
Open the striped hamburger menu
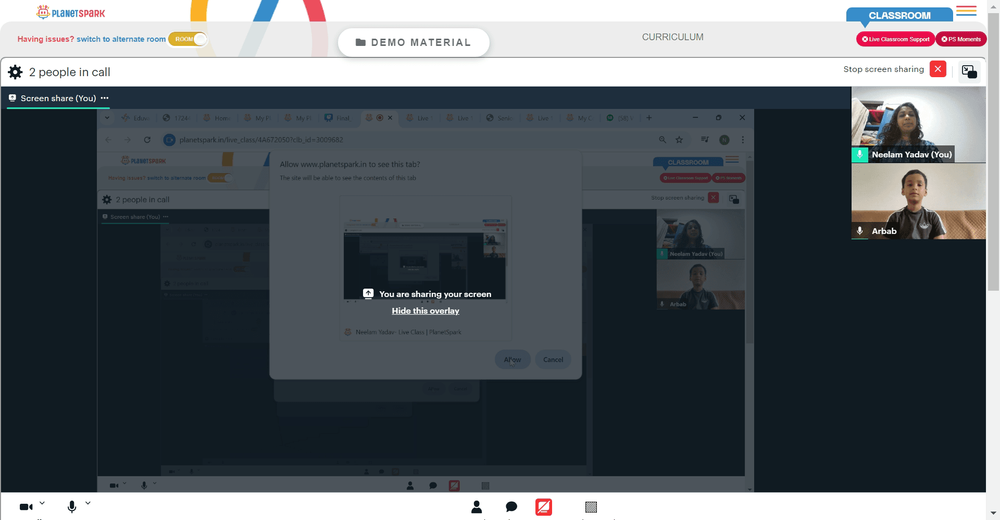(x=966, y=10)
